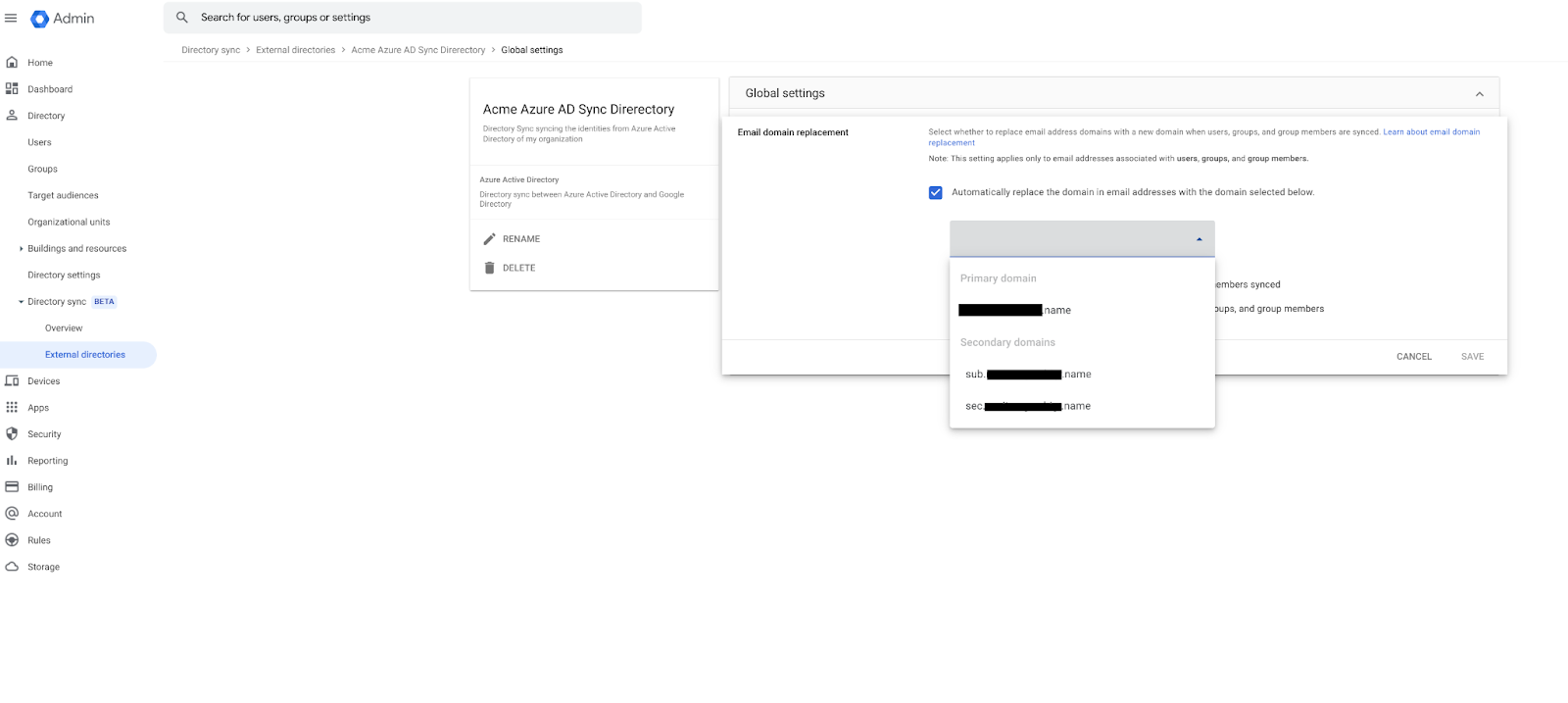
Task: Go to Acme Azure AD Sync Direrectory breadcrumb
Action: tap(418, 50)
